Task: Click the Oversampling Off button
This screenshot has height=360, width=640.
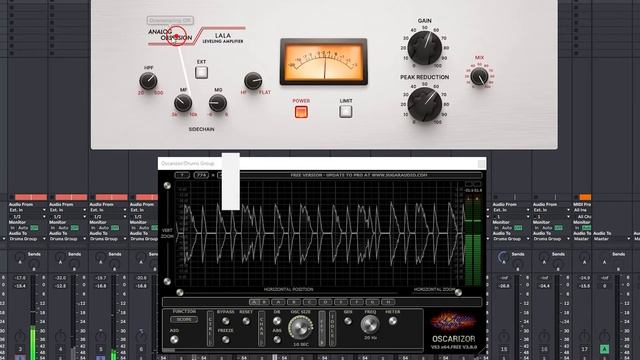Action: pyautogui.click(x=170, y=20)
